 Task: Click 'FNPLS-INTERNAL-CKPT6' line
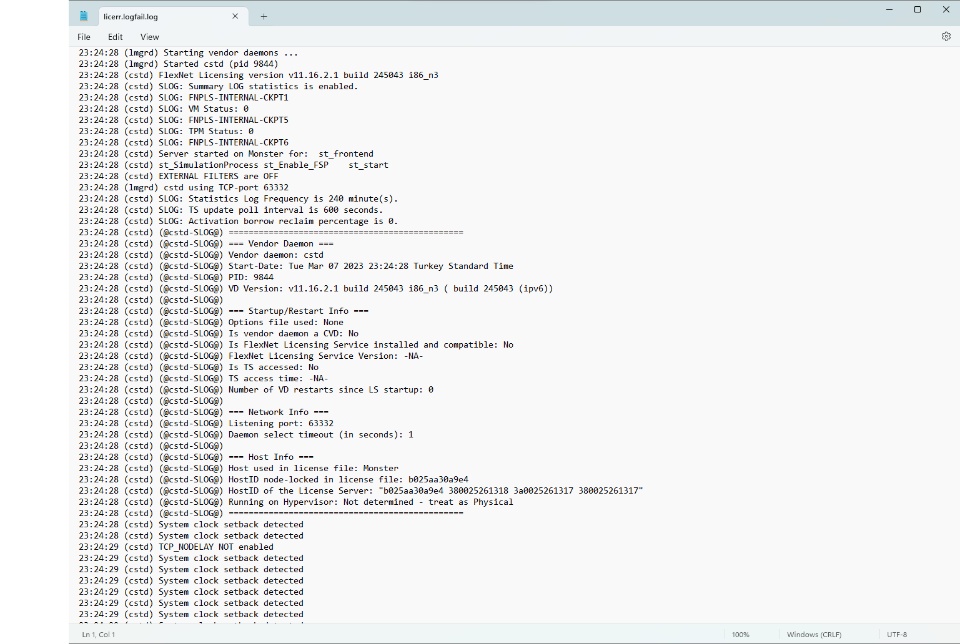(183, 142)
